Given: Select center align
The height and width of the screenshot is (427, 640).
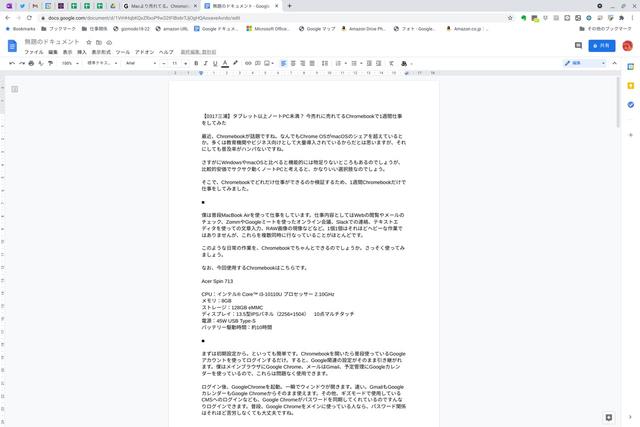Looking at the screenshot, I should [x=293, y=63].
